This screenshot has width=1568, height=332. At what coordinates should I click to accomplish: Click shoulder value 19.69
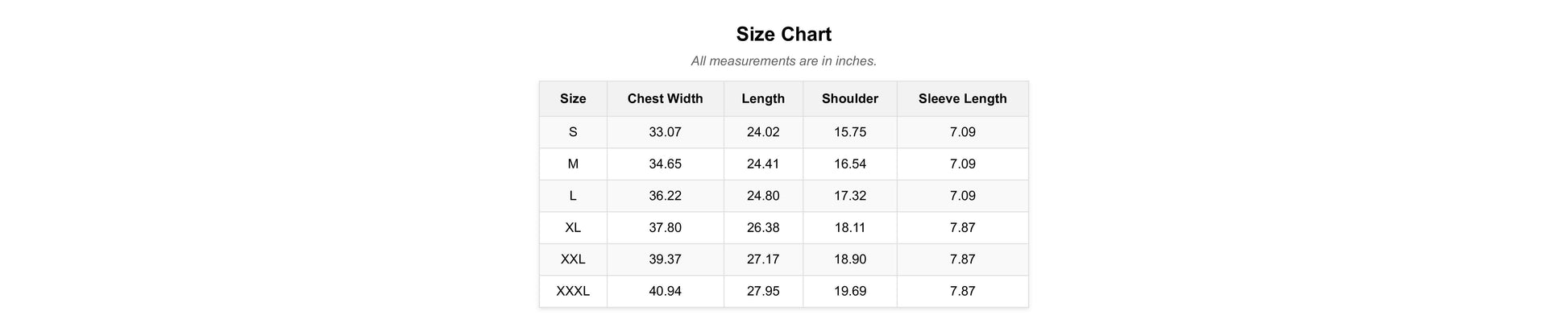click(x=849, y=291)
